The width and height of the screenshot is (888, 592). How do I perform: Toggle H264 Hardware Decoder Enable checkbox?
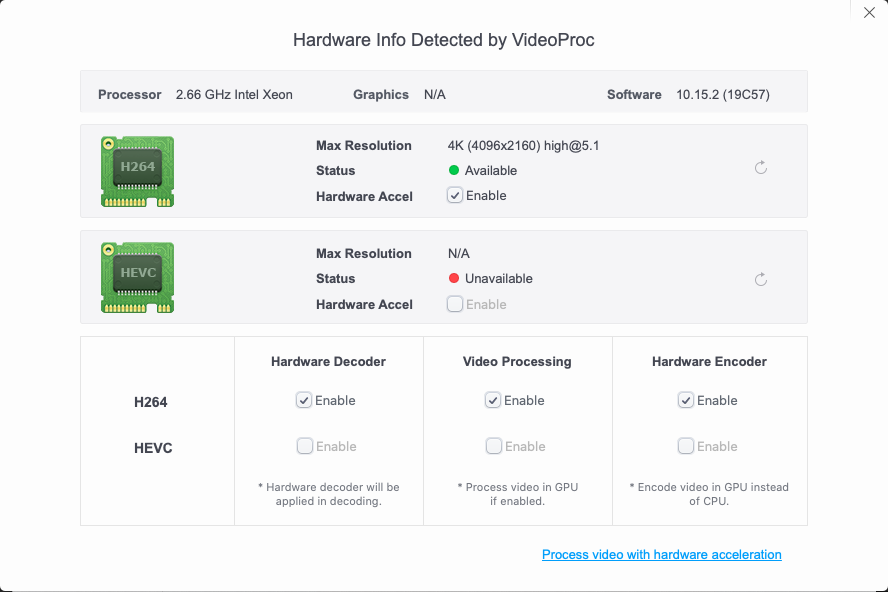(x=304, y=400)
